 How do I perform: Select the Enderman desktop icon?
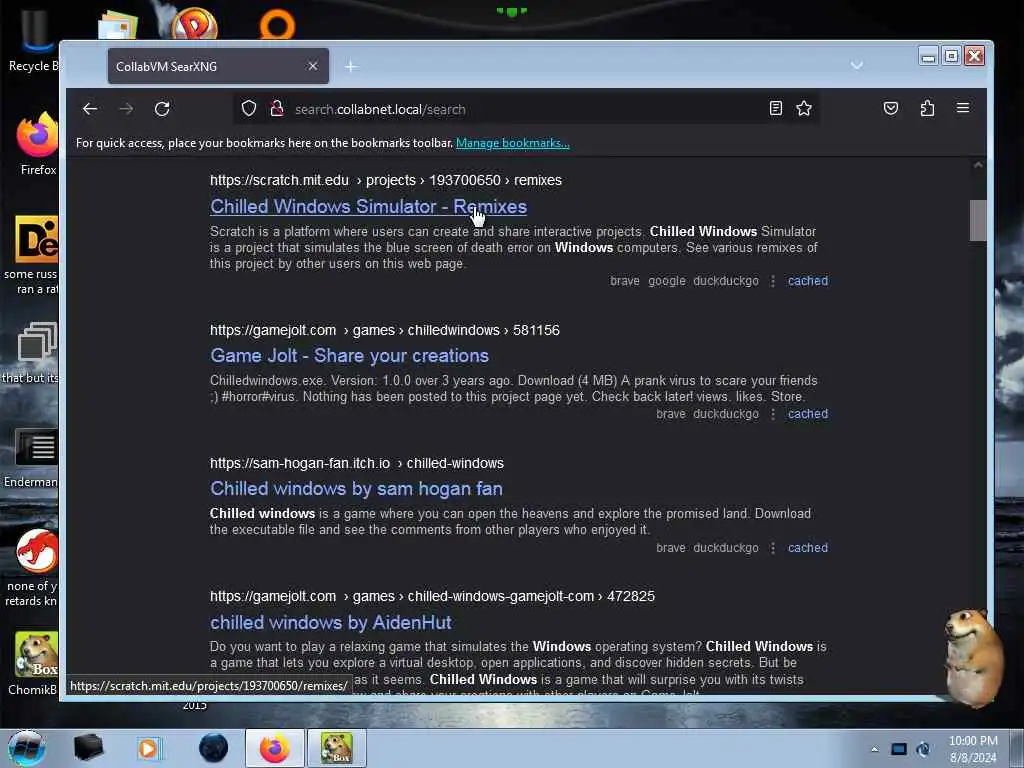33,458
